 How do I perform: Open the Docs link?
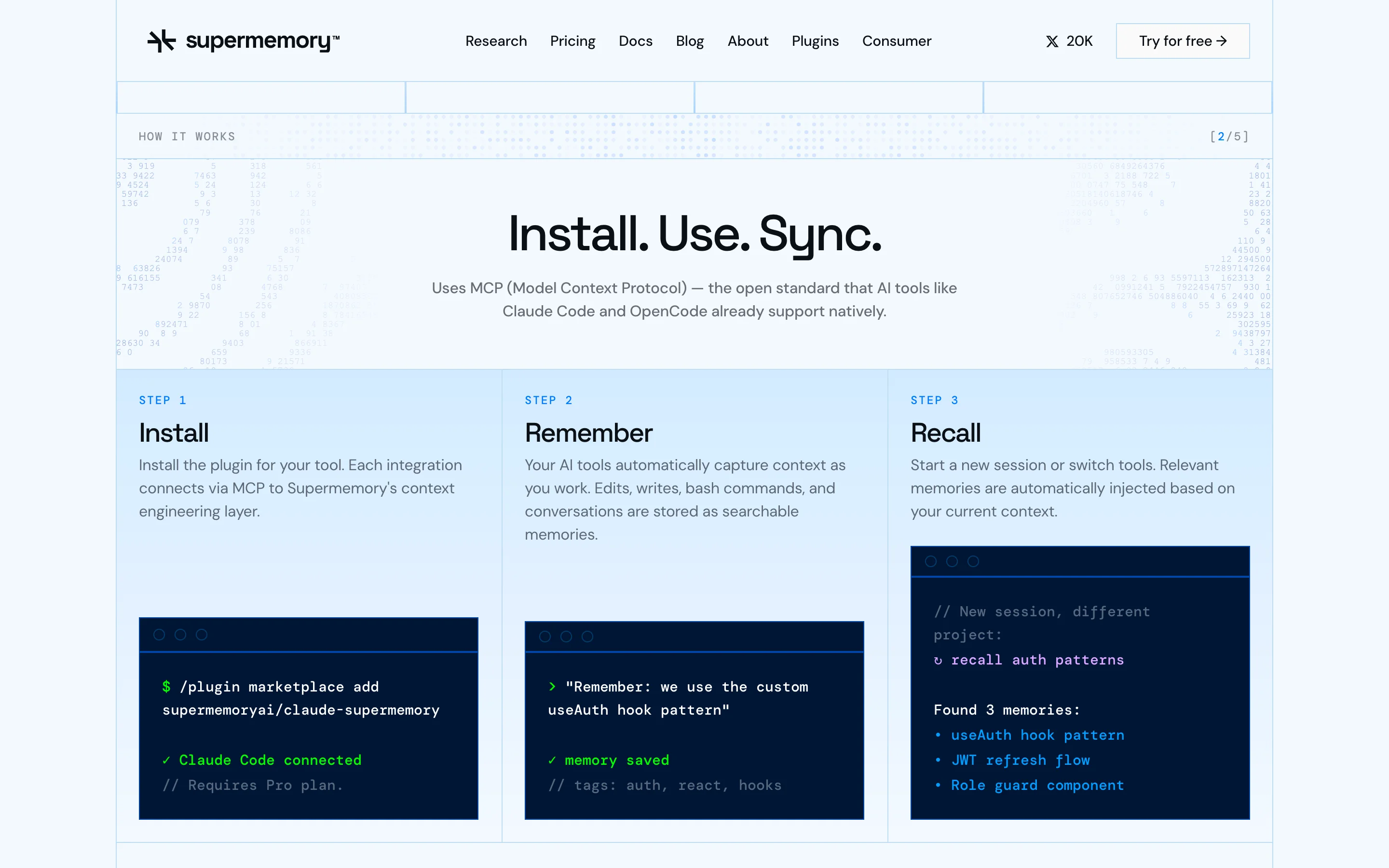coord(635,41)
